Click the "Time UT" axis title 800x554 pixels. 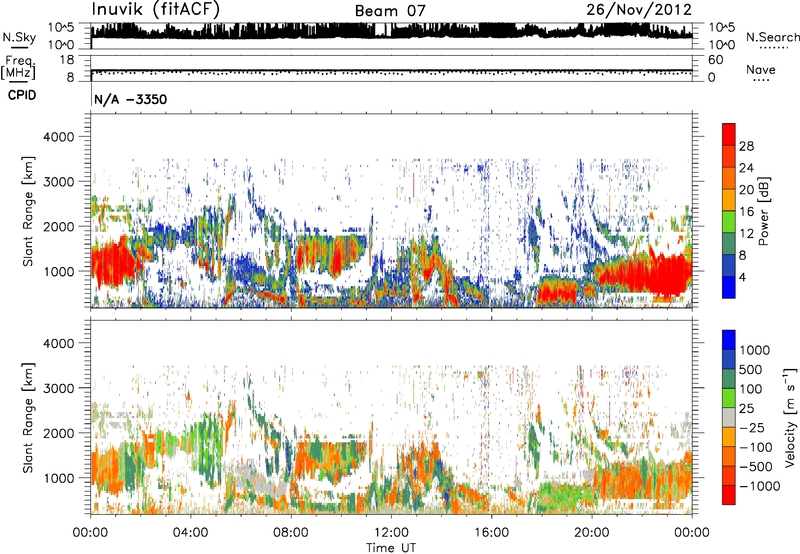click(x=391, y=548)
